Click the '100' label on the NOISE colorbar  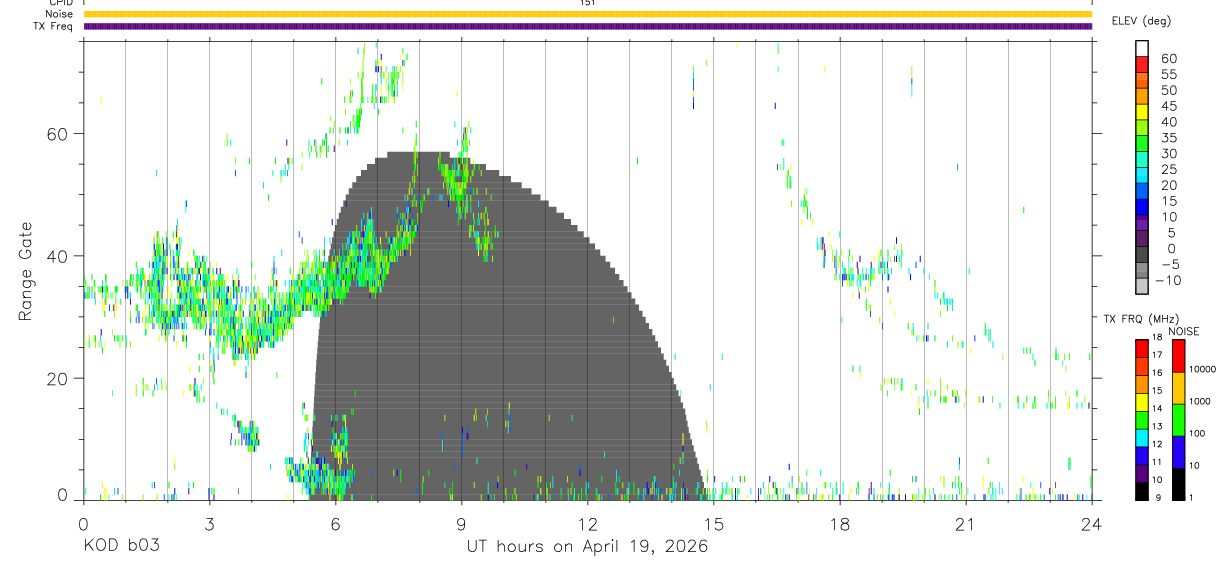1197,434
